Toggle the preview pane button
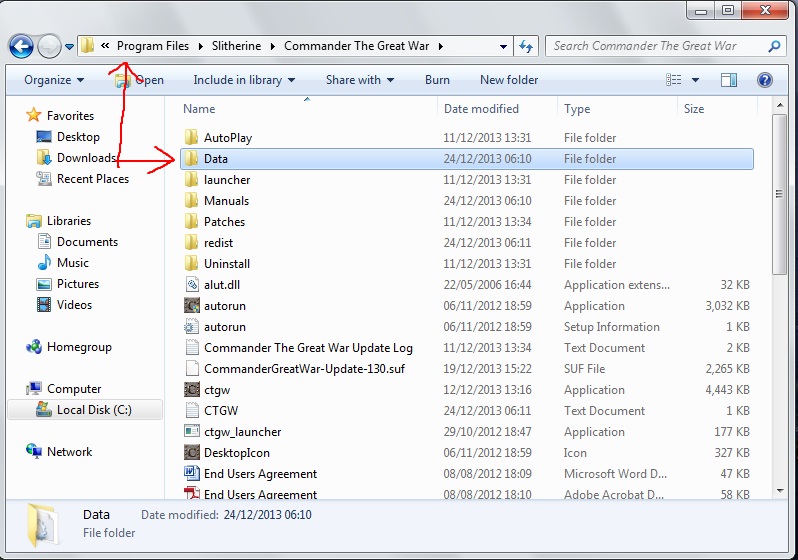This screenshot has height=560, width=798. point(729,80)
